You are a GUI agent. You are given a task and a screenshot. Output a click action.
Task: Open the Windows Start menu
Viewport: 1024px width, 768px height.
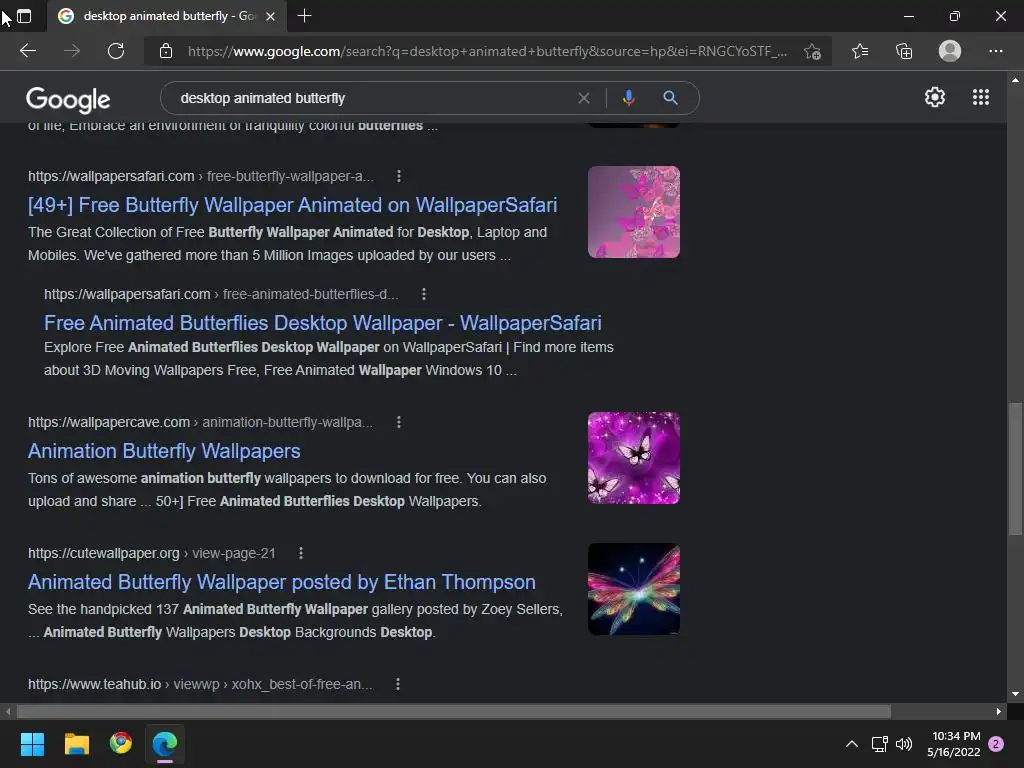coord(32,744)
